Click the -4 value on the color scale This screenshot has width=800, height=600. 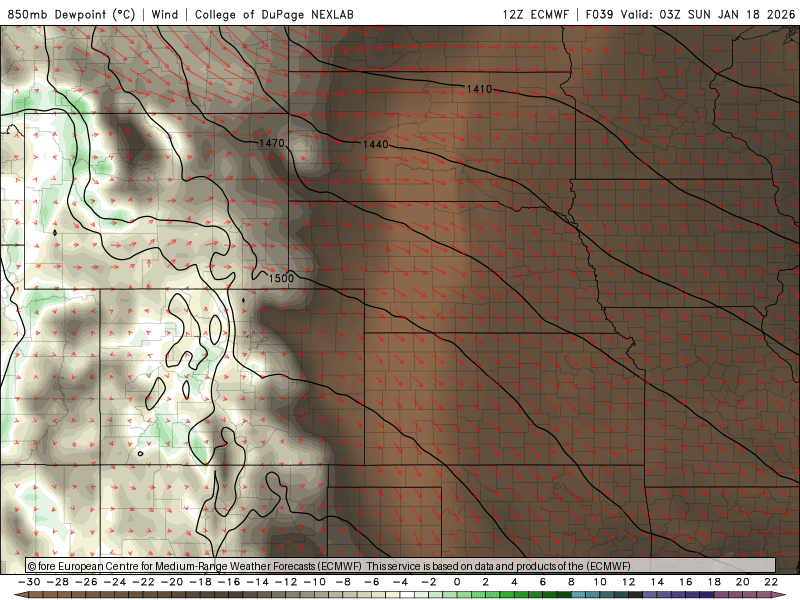click(x=401, y=582)
